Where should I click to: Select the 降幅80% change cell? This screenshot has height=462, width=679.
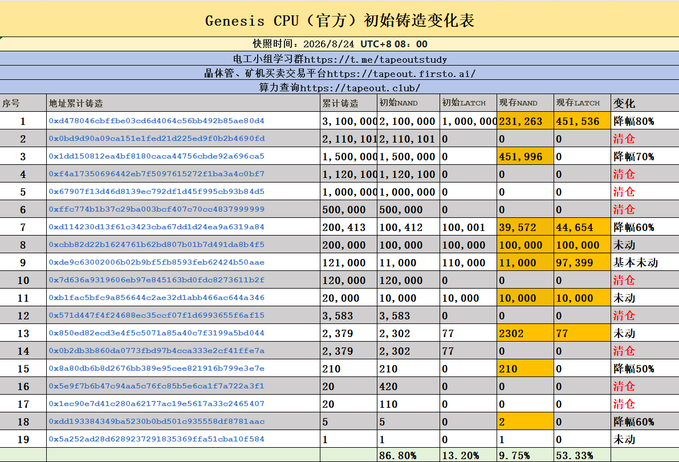(x=645, y=121)
